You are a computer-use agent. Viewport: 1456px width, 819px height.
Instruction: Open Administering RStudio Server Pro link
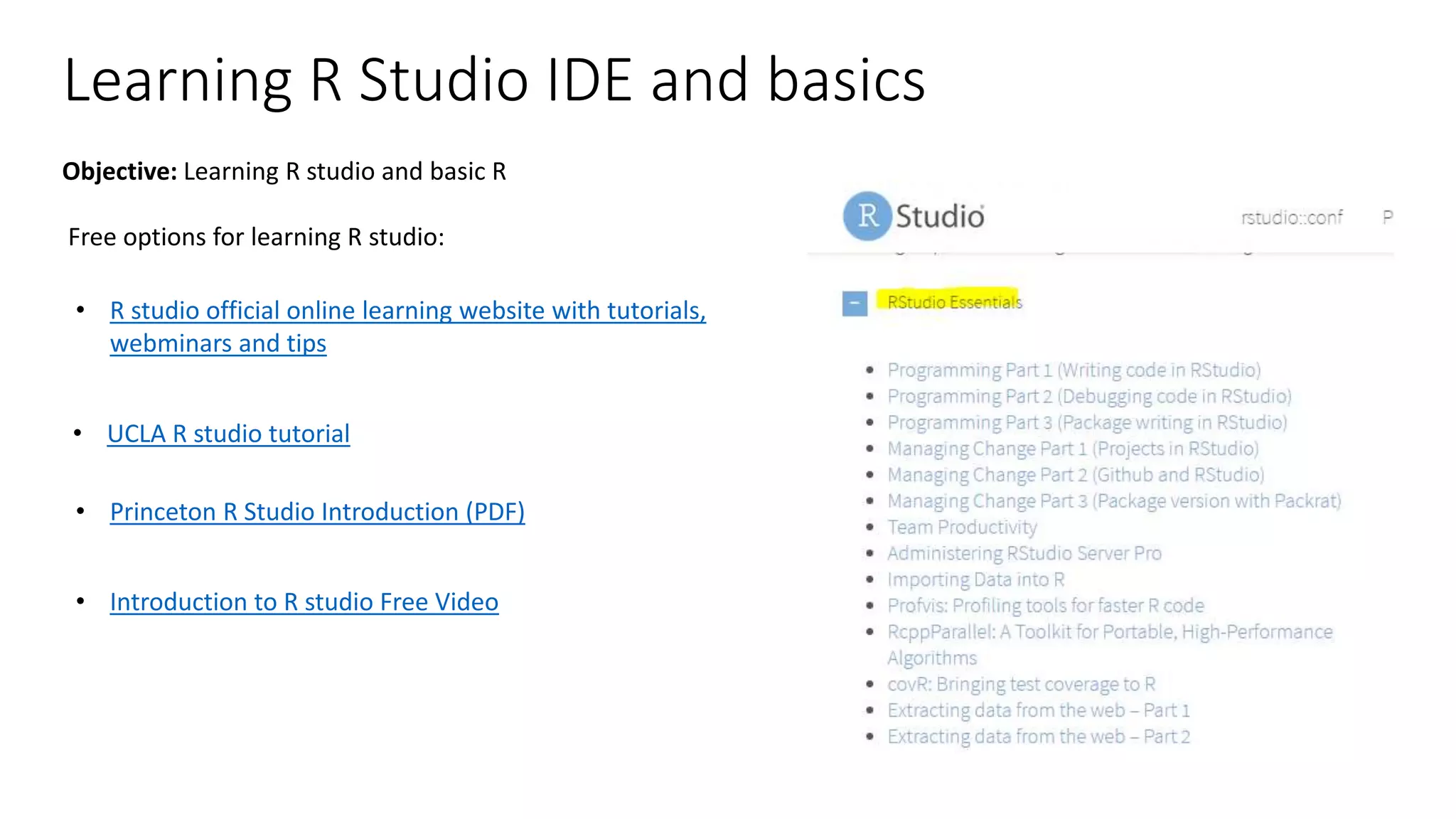tap(1024, 553)
